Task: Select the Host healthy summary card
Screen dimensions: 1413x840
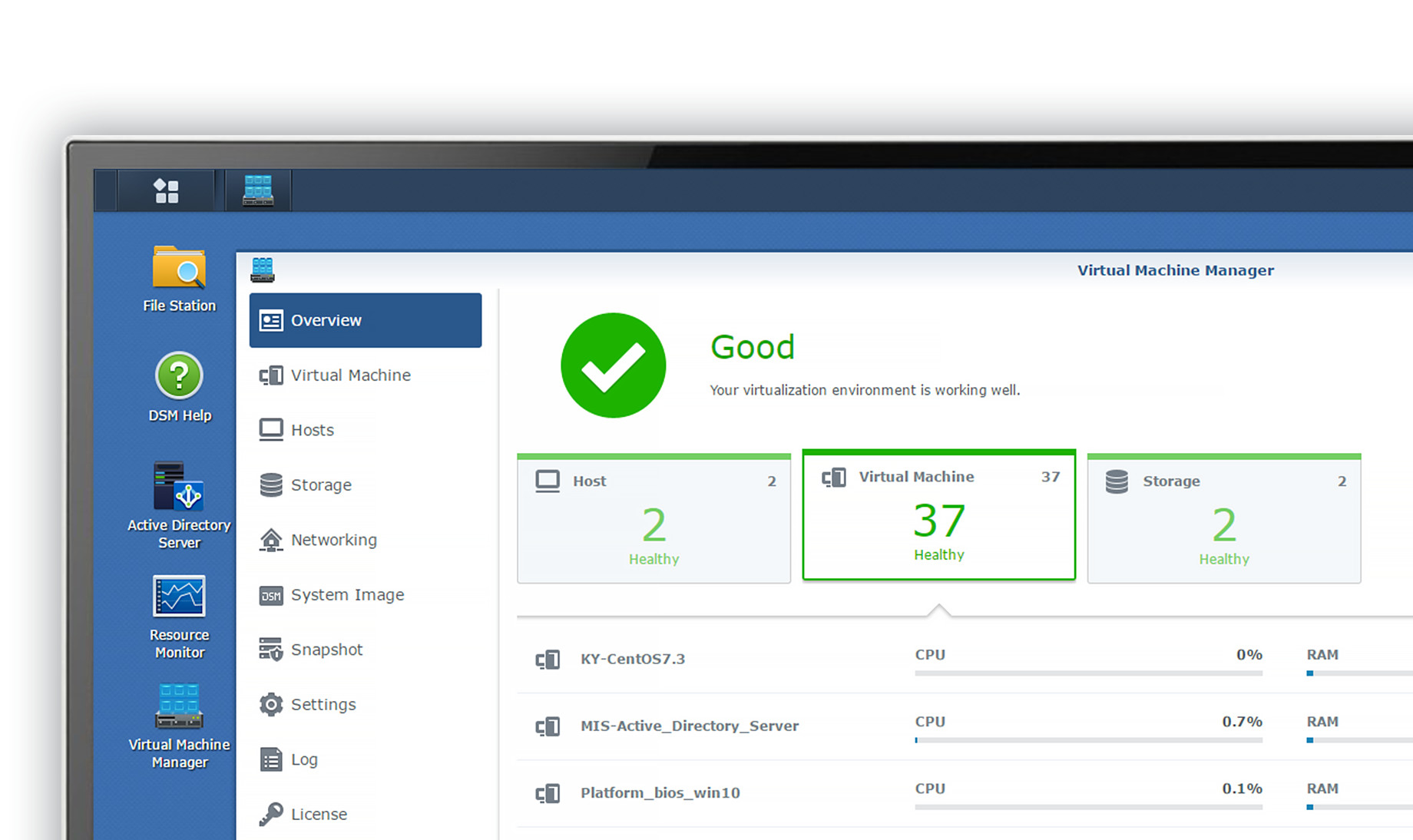Action: [654, 518]
